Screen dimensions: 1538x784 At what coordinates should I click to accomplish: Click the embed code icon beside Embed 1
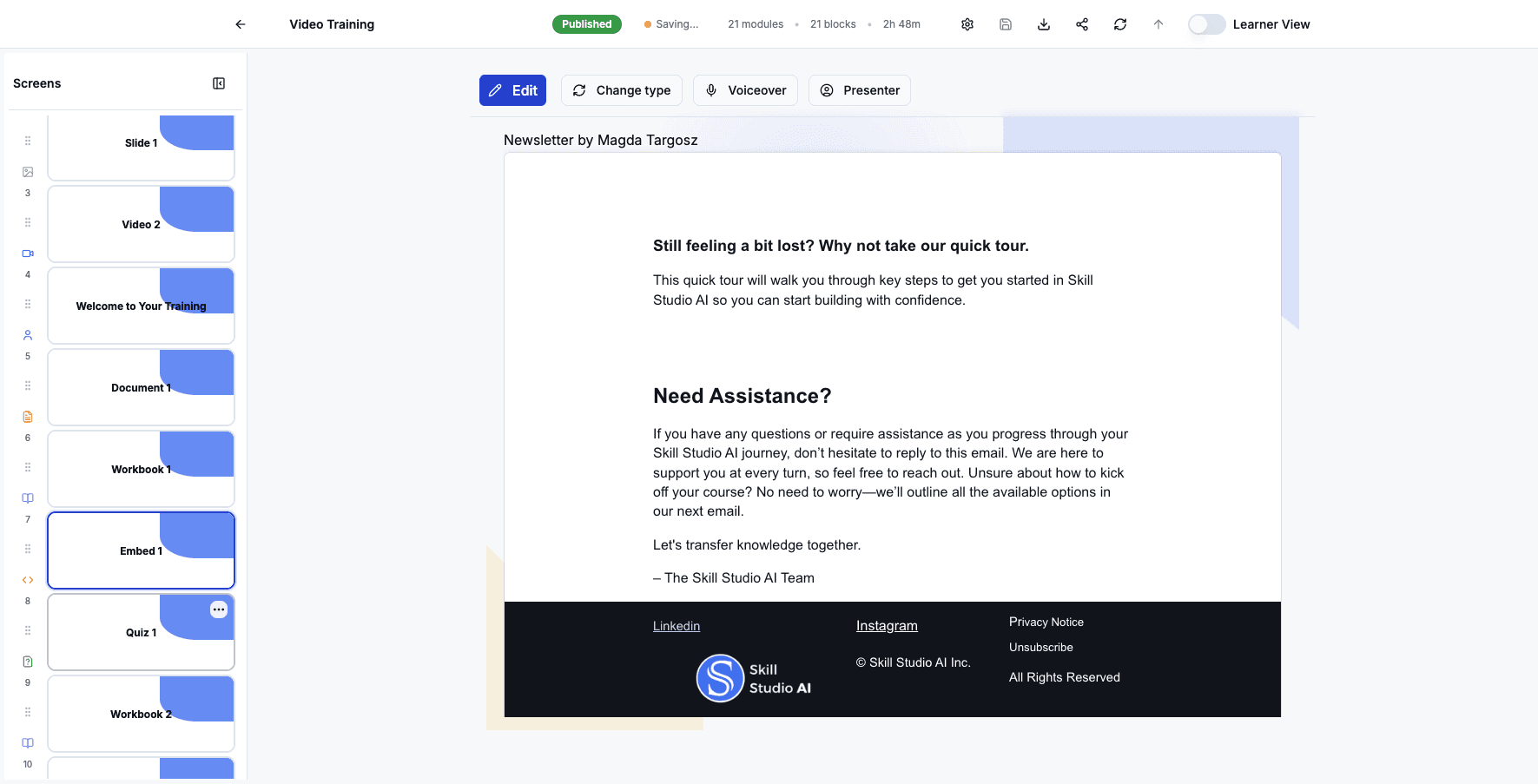pyautogui.click(x=27, y=579)
